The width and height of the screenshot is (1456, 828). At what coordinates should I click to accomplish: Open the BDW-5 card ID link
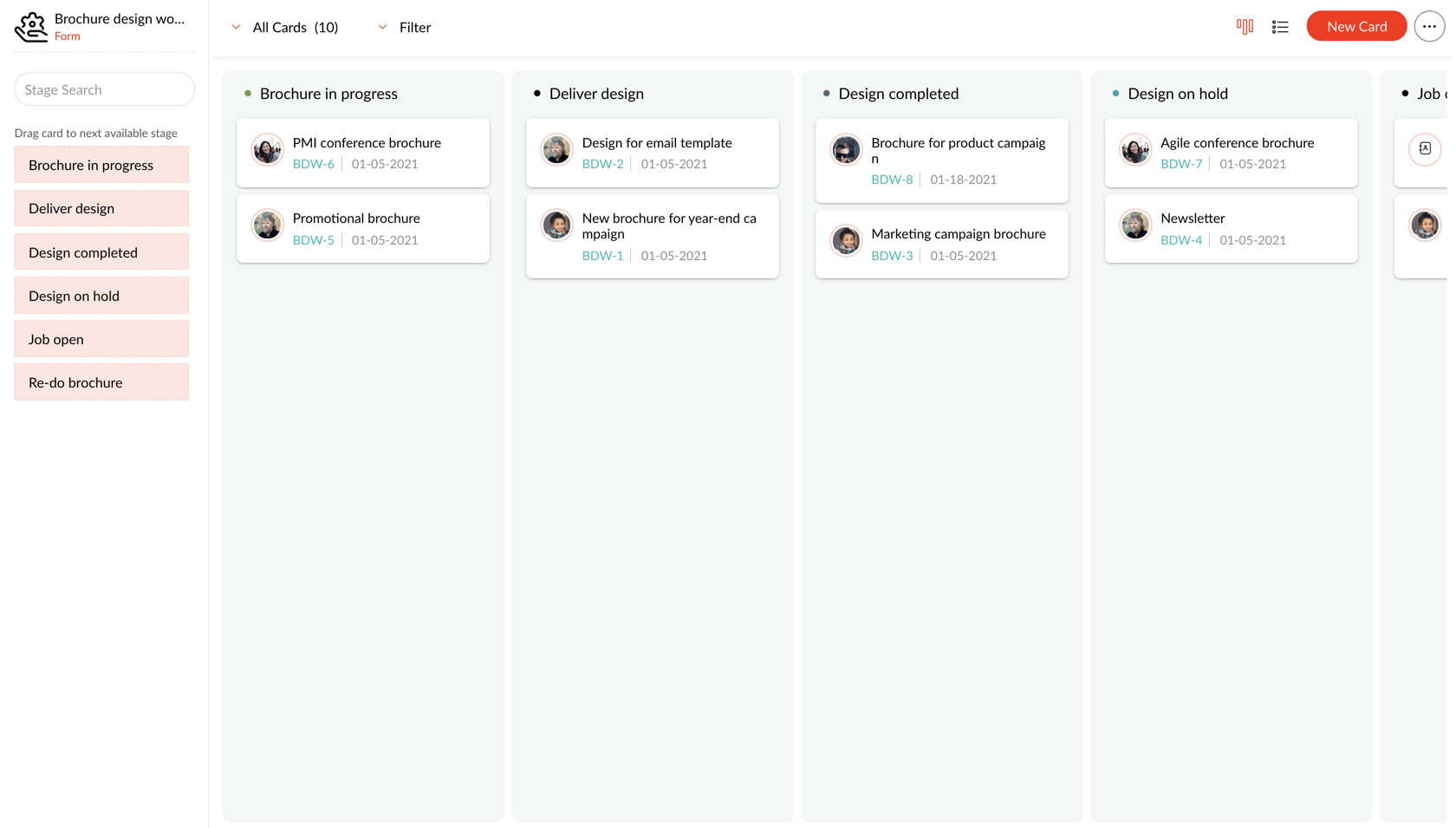(313, 240)
